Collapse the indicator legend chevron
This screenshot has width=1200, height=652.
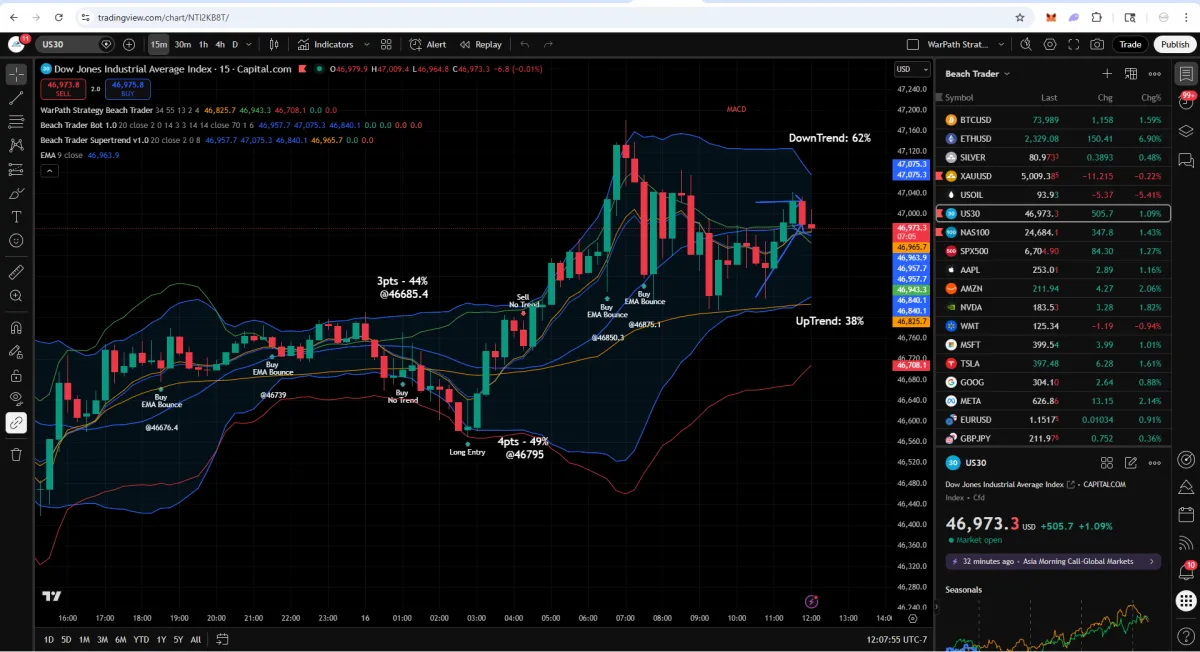(x=48, y=171)
